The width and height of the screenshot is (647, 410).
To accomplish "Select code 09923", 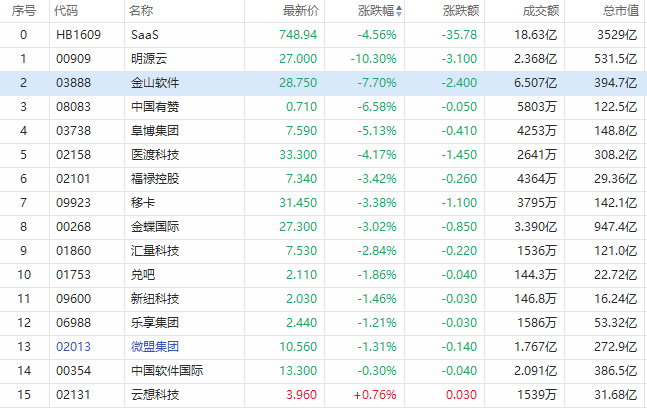I will pos(73,203).
